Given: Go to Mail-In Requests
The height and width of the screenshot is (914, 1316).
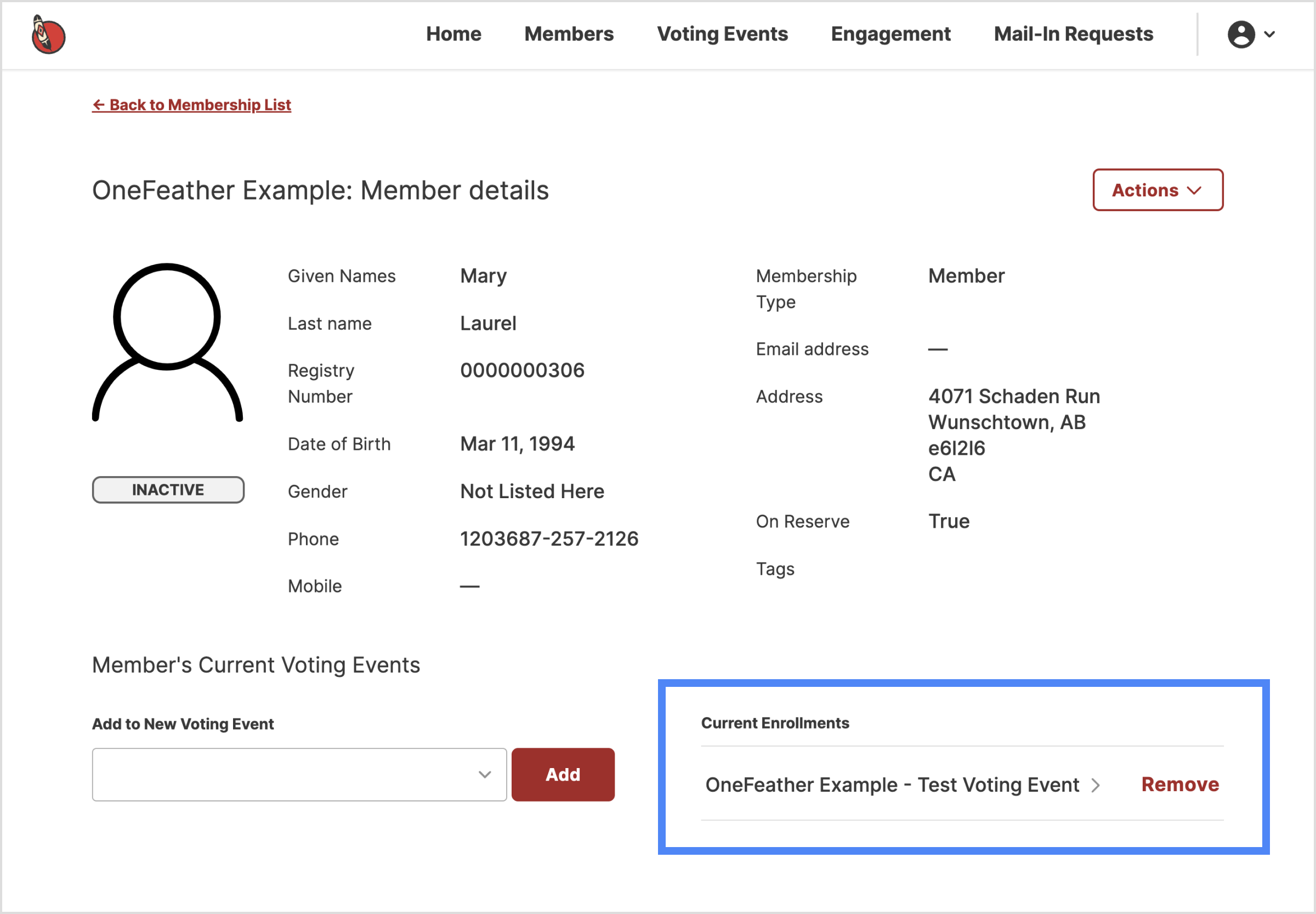Looking at the screenshot, I should (1073, 34).
